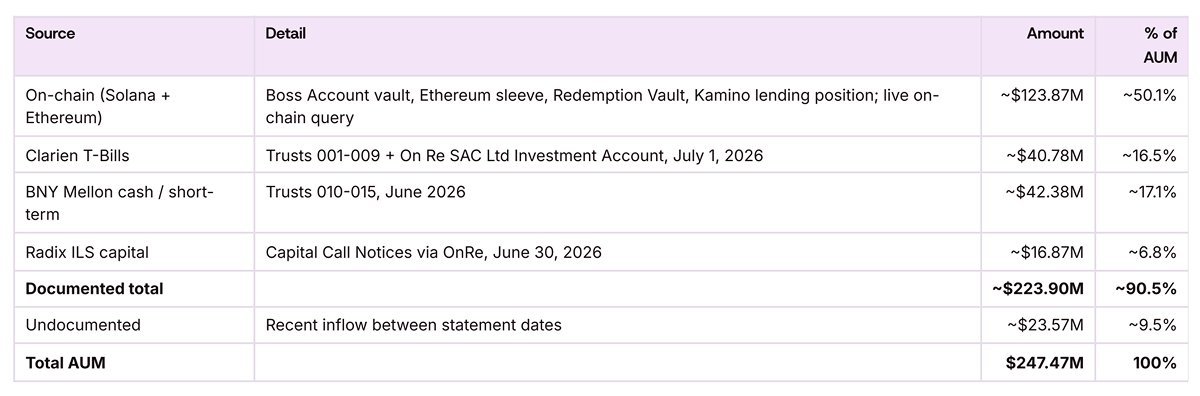Click the Total AUM row label

tap(65, 363)
